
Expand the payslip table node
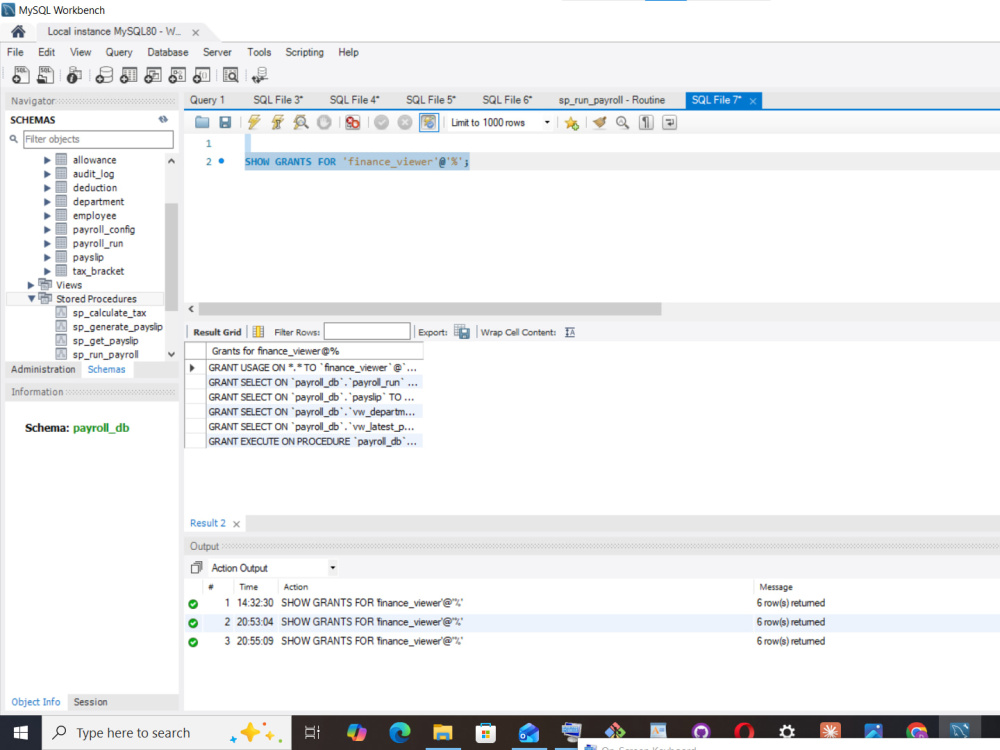47,258
